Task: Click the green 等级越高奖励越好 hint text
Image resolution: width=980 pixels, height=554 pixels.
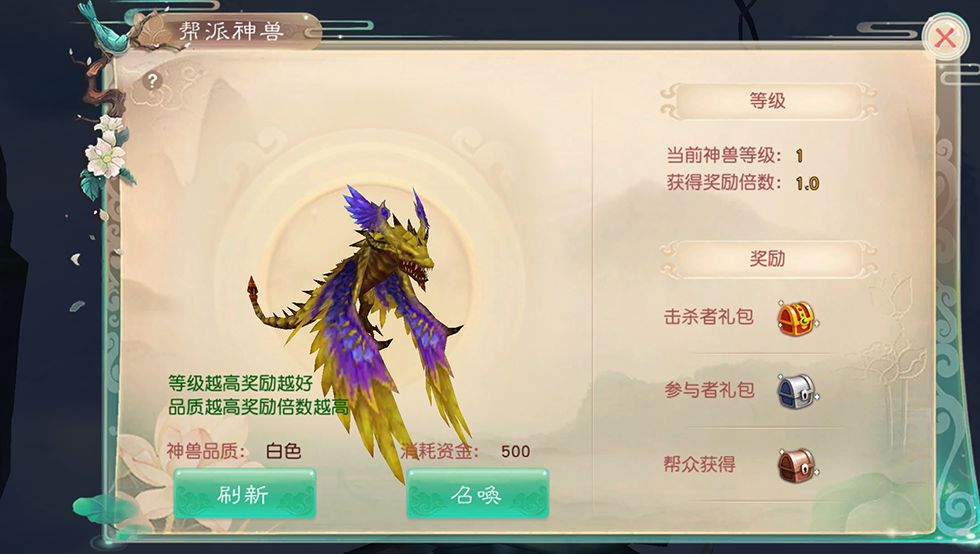Action: click(x=240, y=383)
